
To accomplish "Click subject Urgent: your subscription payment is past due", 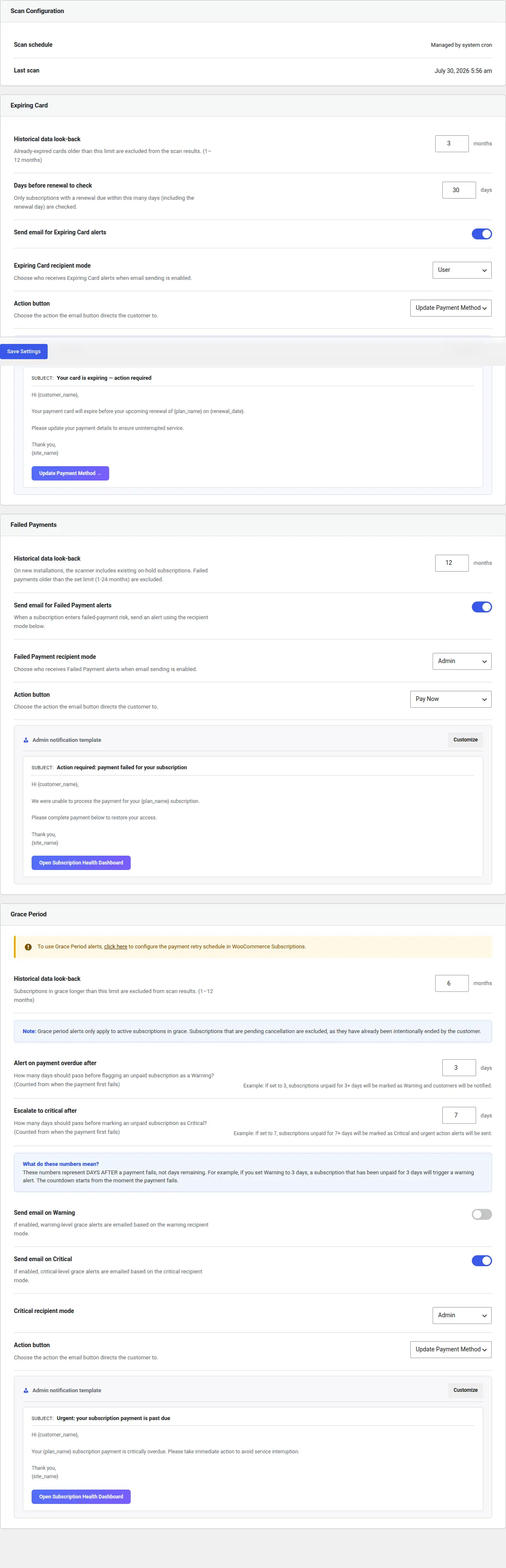I will (x=113, y=1418).
